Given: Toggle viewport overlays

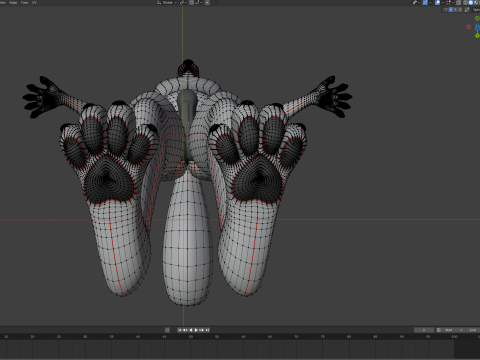Looking at the screenshot, I should point(437,2).
